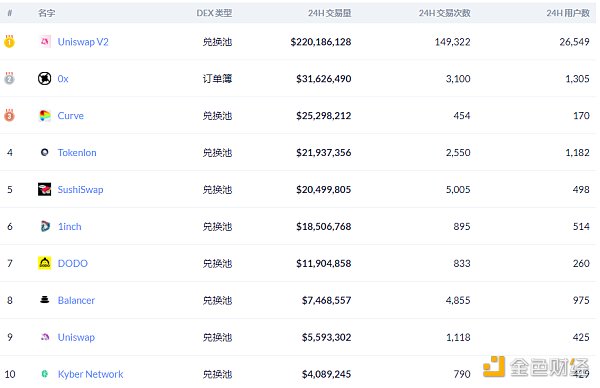Click the yellow DODO logo icon
The width and height of the screenshot is (600, 388).
[44, 263]
